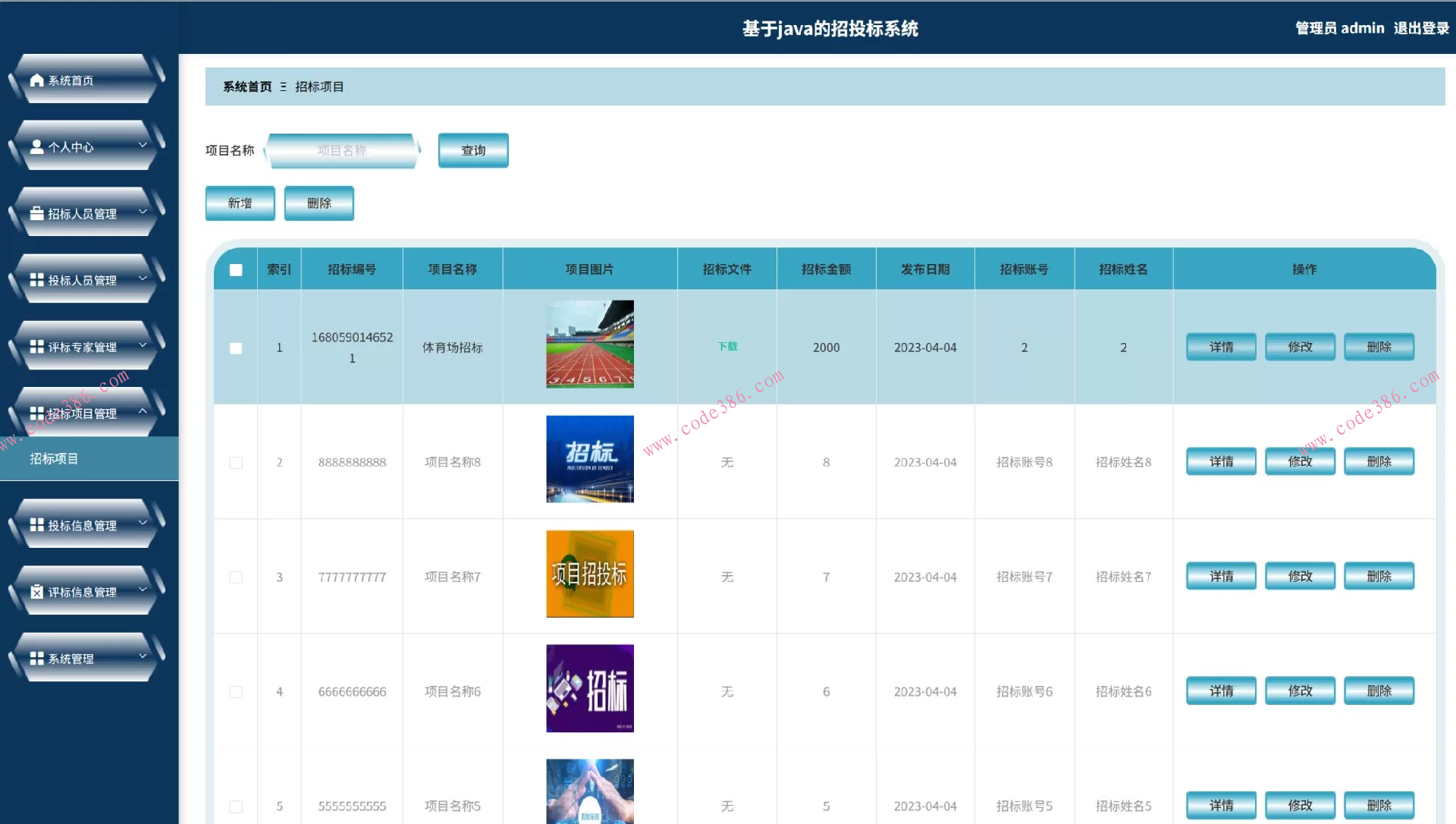The height and width of the screenshot is (824, 1456).
Task: Click the grid icon for 投标信息管理
Action: [36, 525]
